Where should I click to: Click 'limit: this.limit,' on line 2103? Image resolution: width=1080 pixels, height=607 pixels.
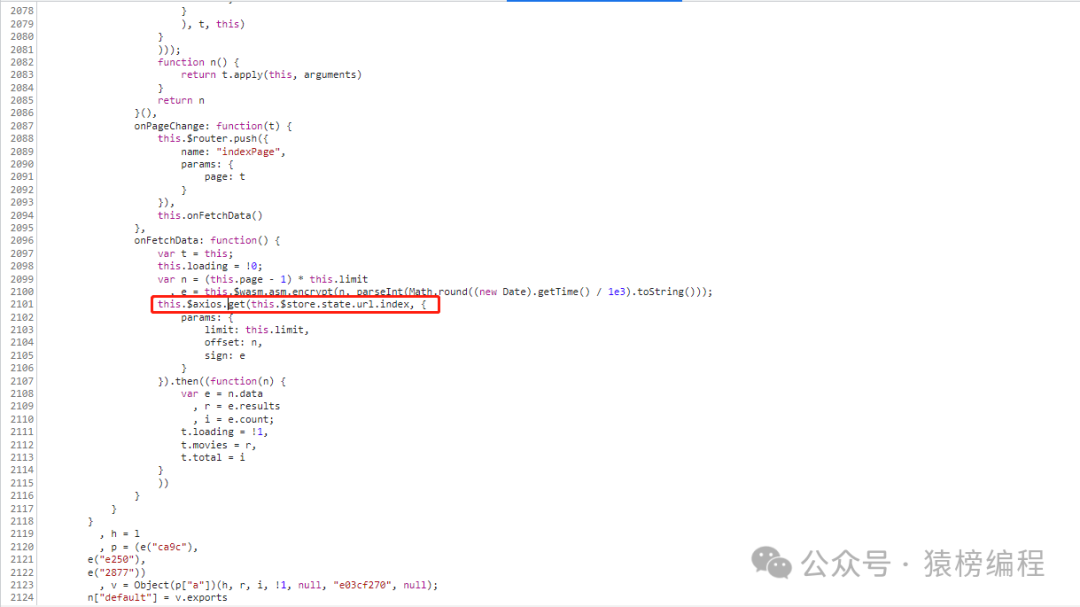pyautogui.click(x=257, y=330)
